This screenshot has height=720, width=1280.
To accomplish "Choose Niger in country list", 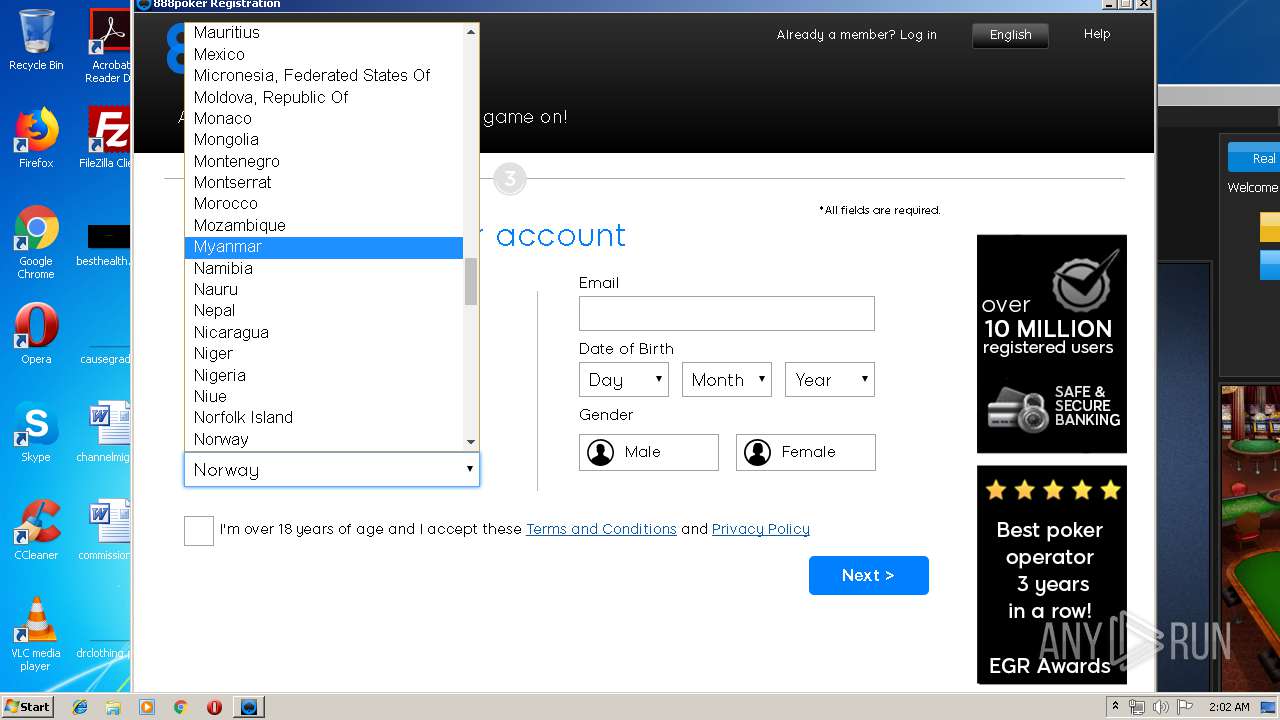I will [324, 353].
